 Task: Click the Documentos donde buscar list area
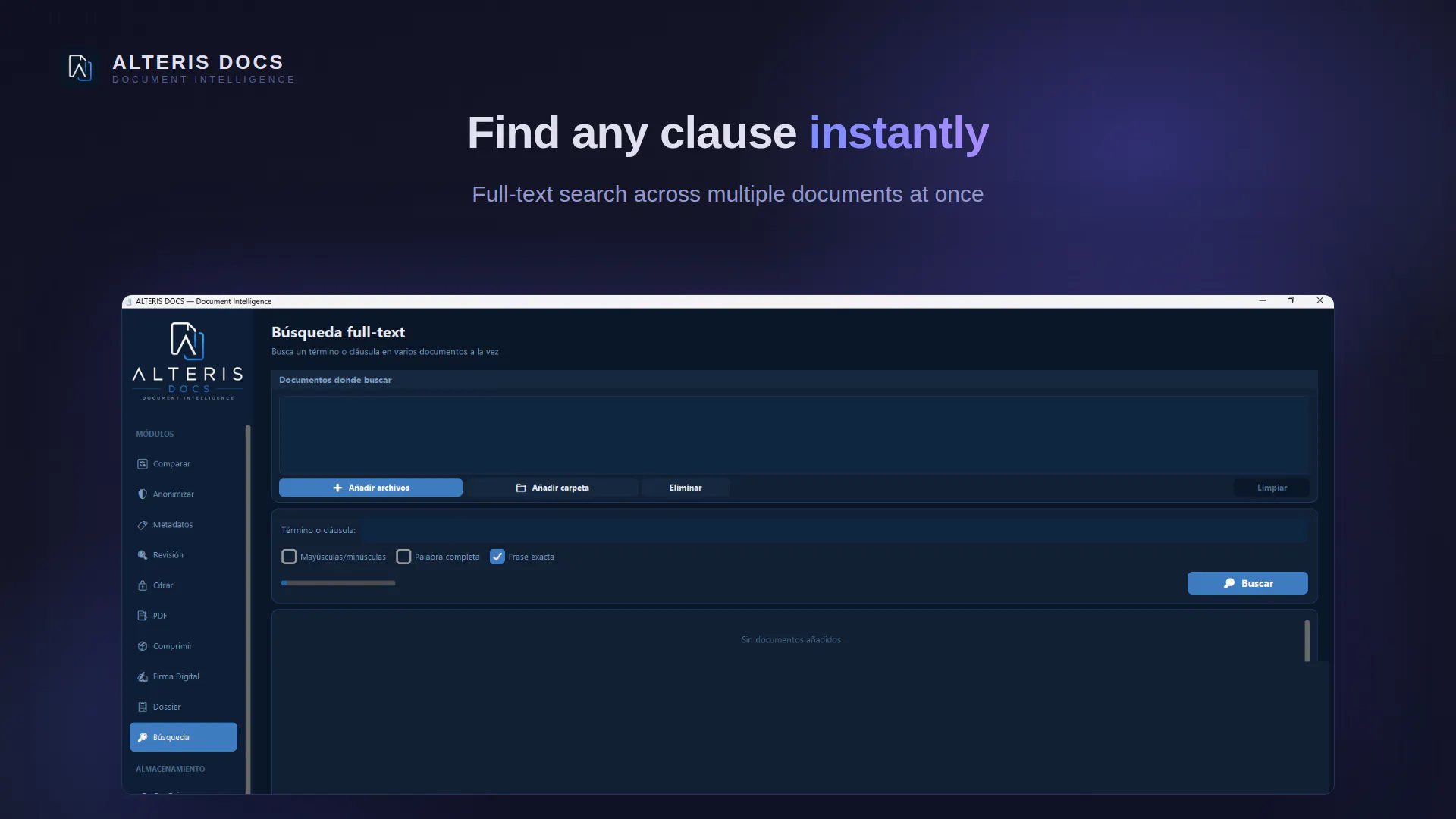(x=794, y=435)
